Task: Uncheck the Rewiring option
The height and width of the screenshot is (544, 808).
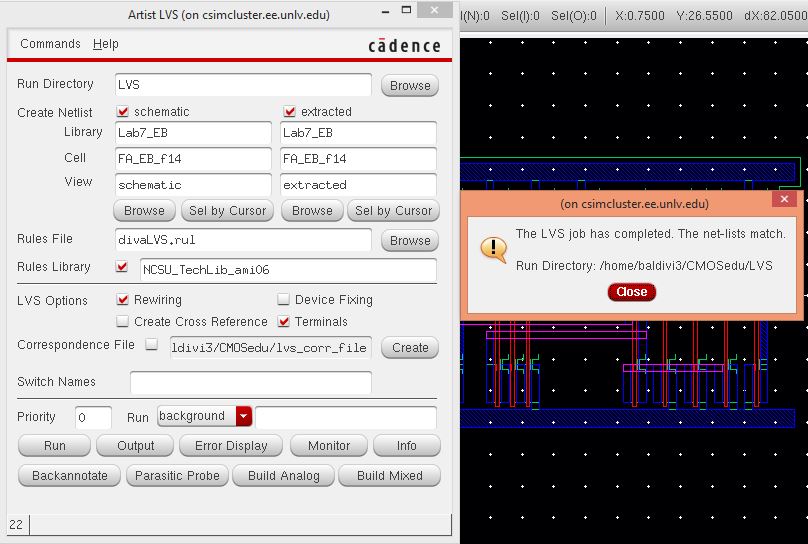Action: point(123,299)
